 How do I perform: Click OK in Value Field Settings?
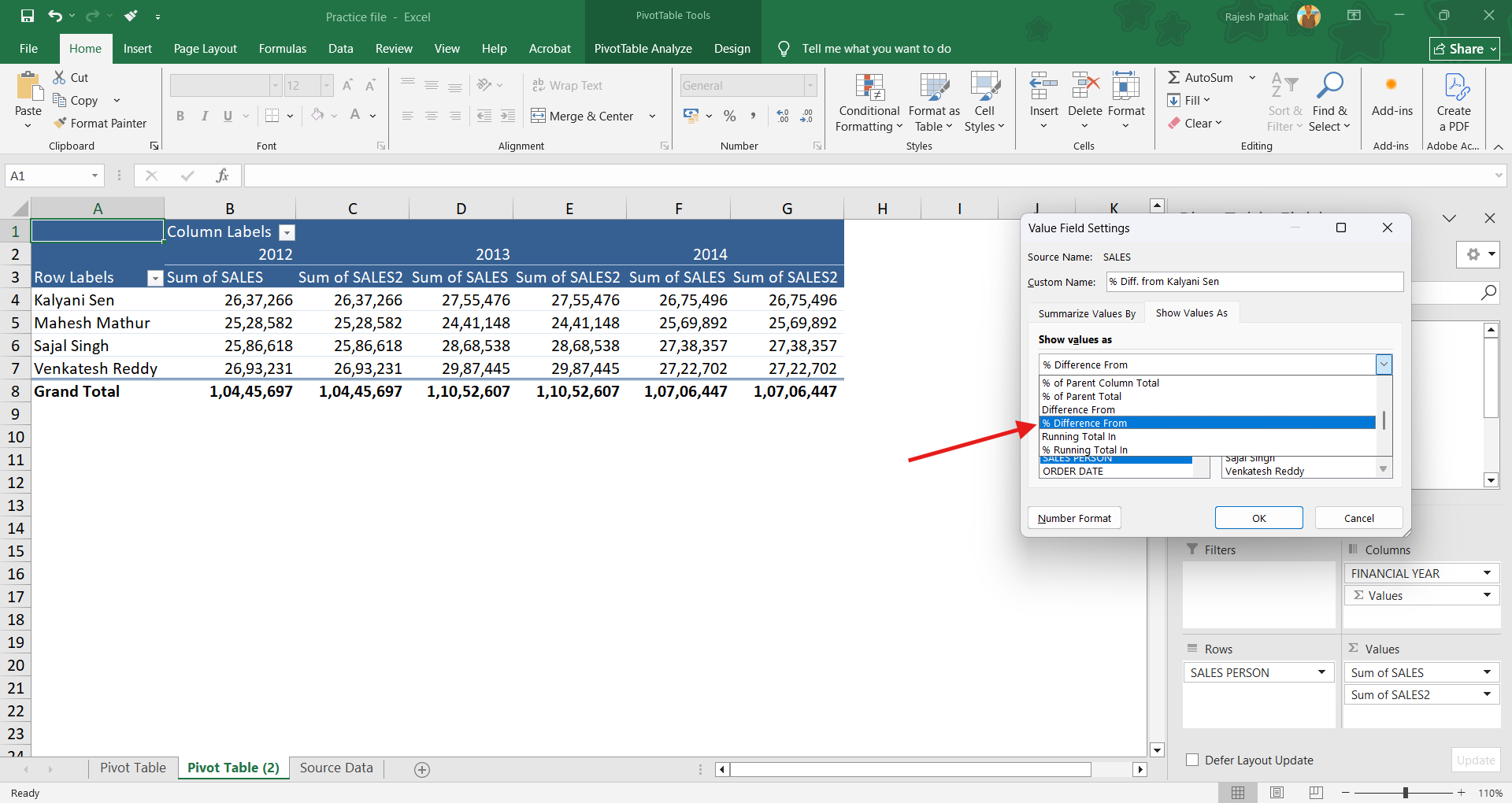coord(1258,518)
